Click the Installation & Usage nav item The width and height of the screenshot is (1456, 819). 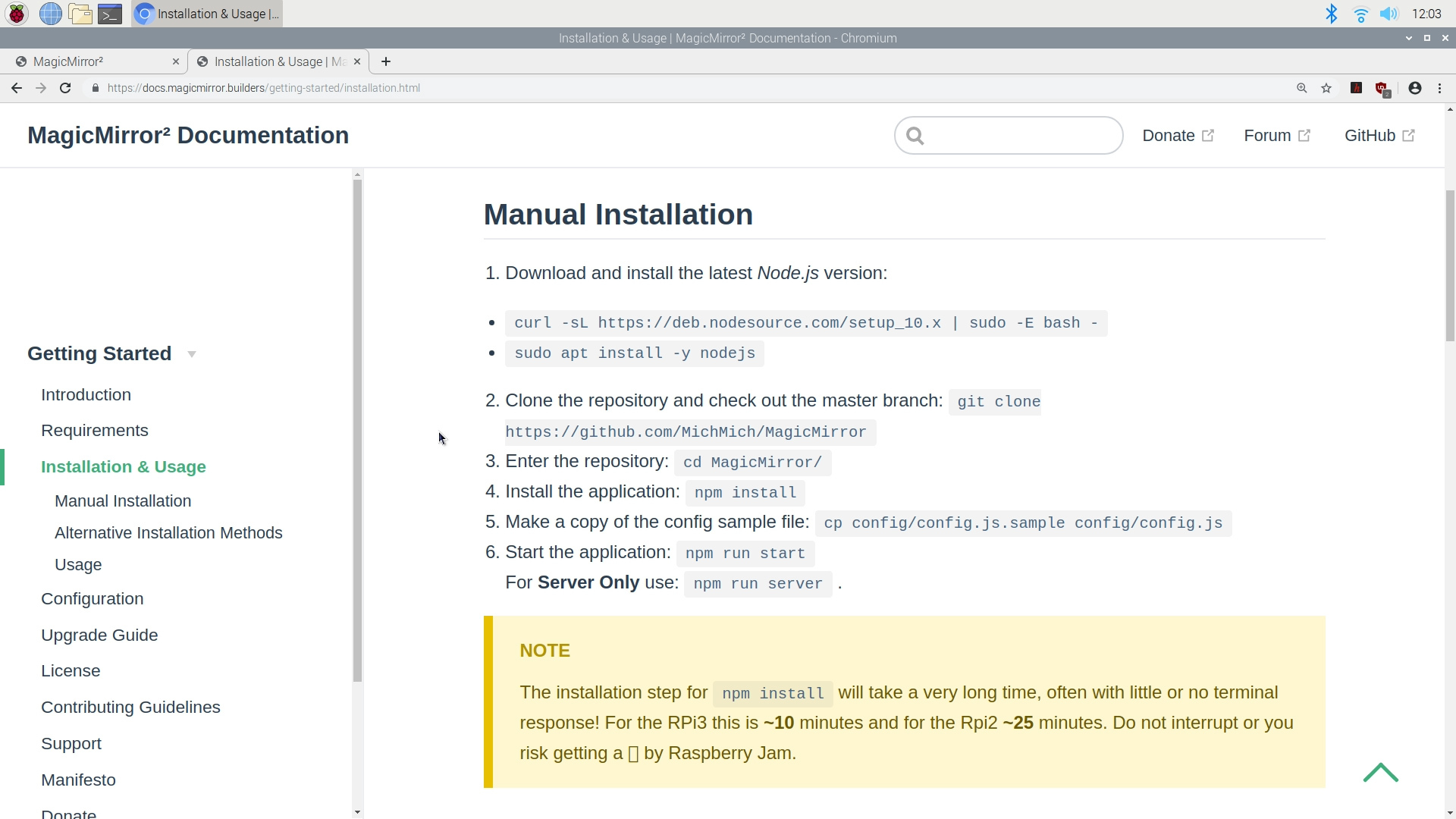pyautogui.click(x=123, y=466)
